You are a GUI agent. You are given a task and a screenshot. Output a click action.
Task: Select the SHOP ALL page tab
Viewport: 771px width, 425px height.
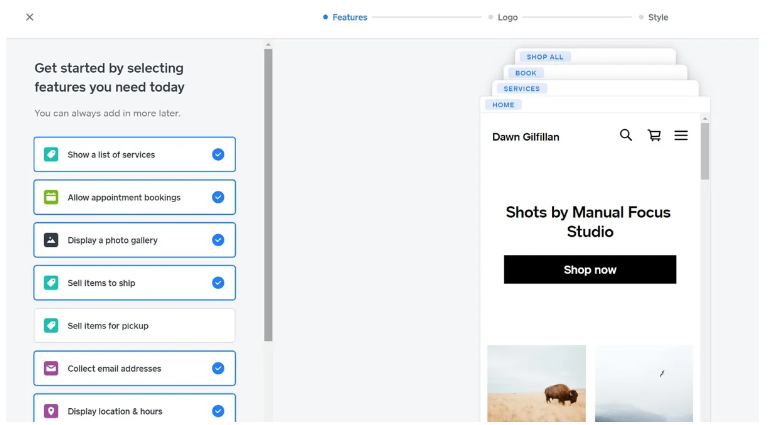(x=545, y=57)
